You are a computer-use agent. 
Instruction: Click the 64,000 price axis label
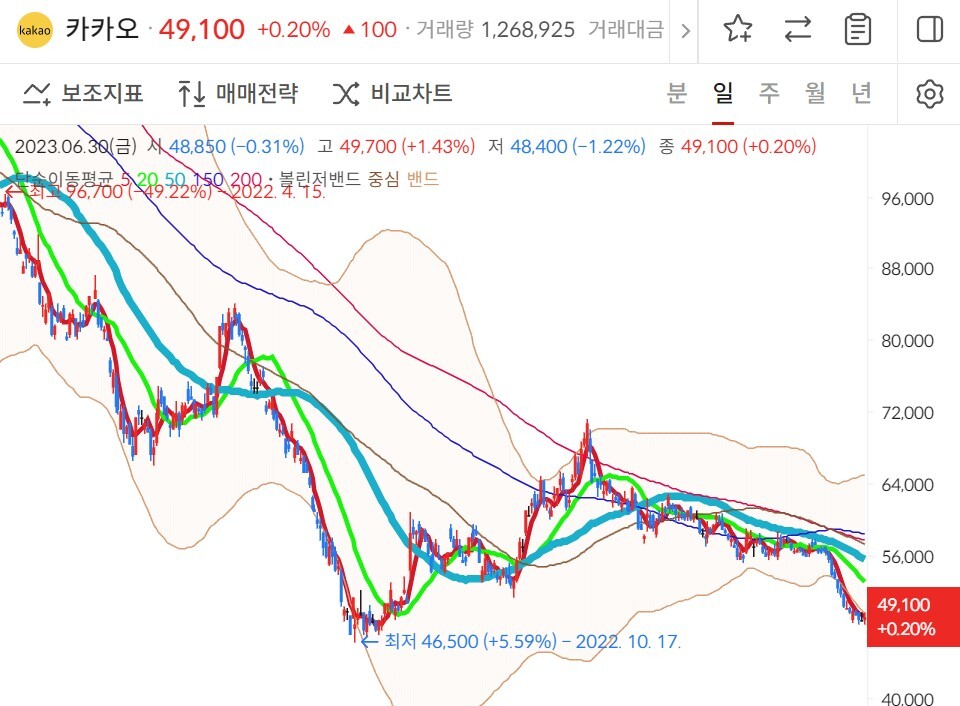point(907,485)
